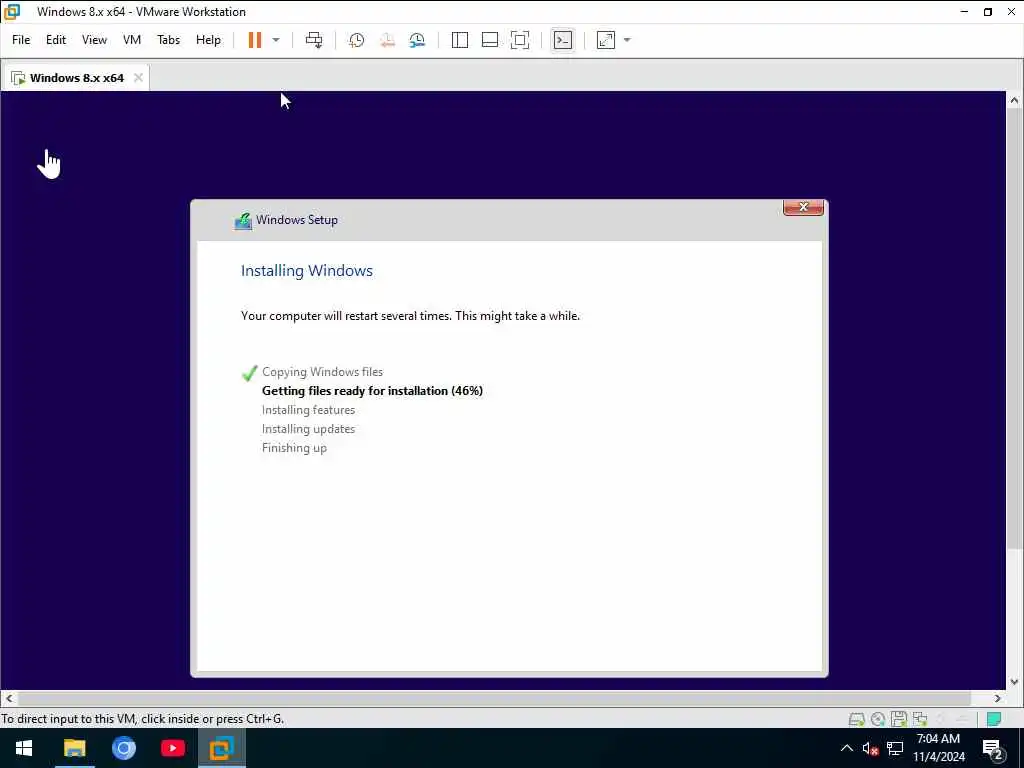Open the Windows Start menu
This screenshot has width=1024, height=768.
(24, 748)
